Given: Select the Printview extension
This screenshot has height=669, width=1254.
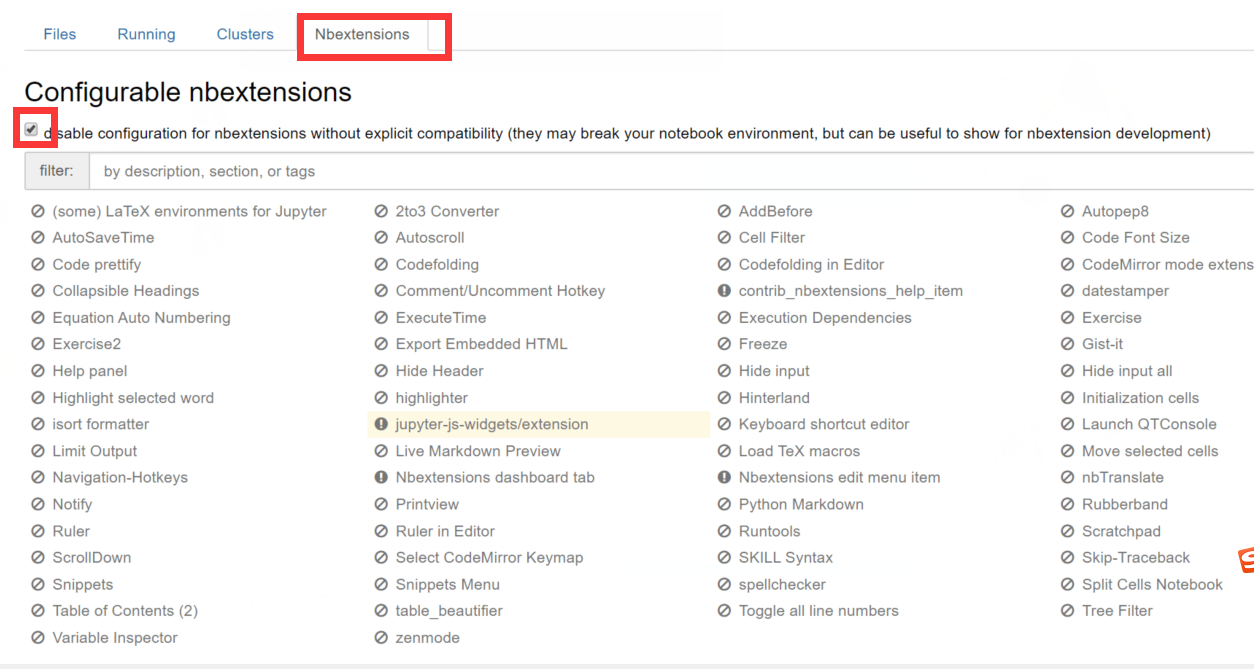Looking at the screenshot, I should point(427,504).
